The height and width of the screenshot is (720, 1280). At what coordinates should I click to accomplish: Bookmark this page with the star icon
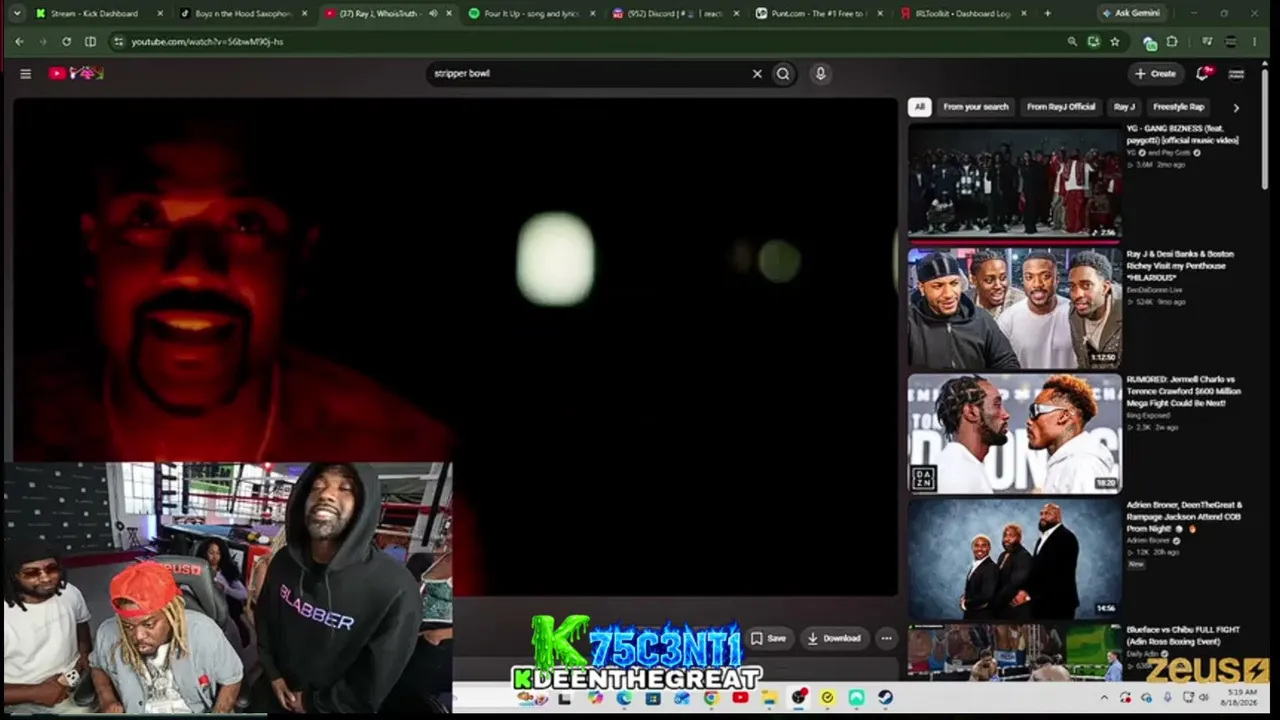(1115, 41)
